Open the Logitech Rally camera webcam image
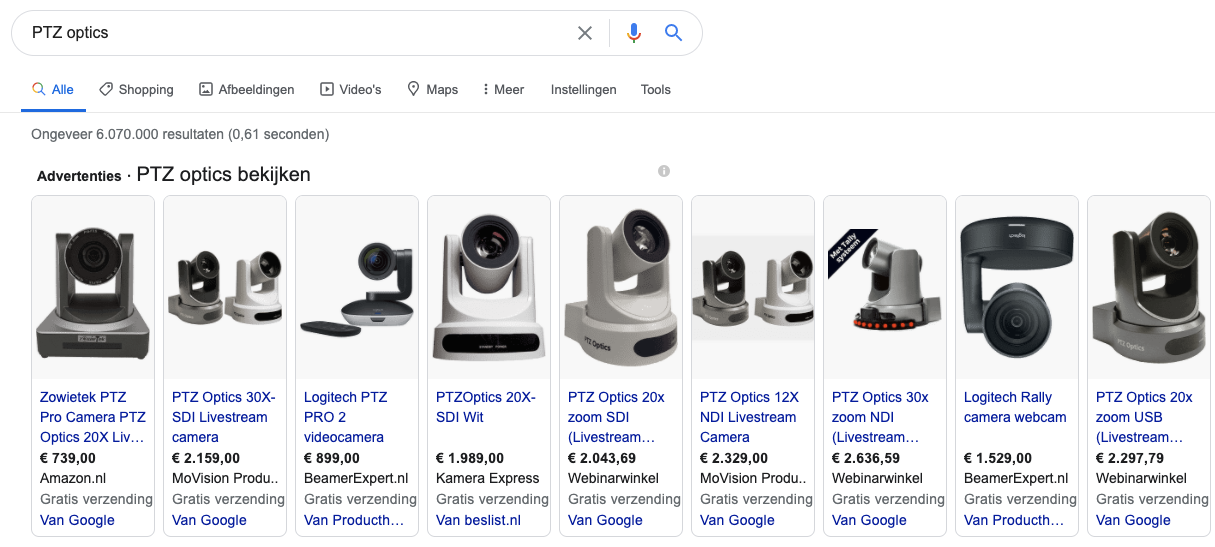Screen dimensions: 1215x547 pyautogui.click(x=1017, y=287)
